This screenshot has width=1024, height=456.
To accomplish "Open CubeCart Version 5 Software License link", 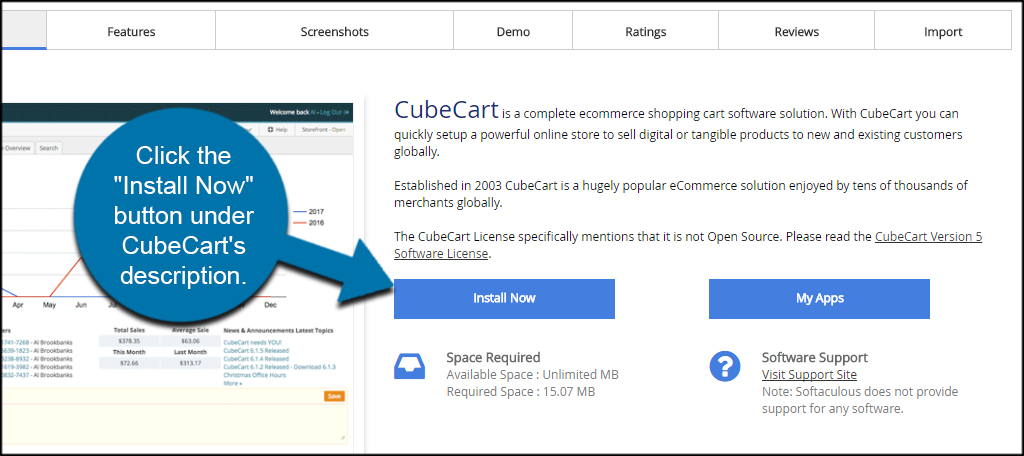I will pyautogui.click(x=688, y=245).
